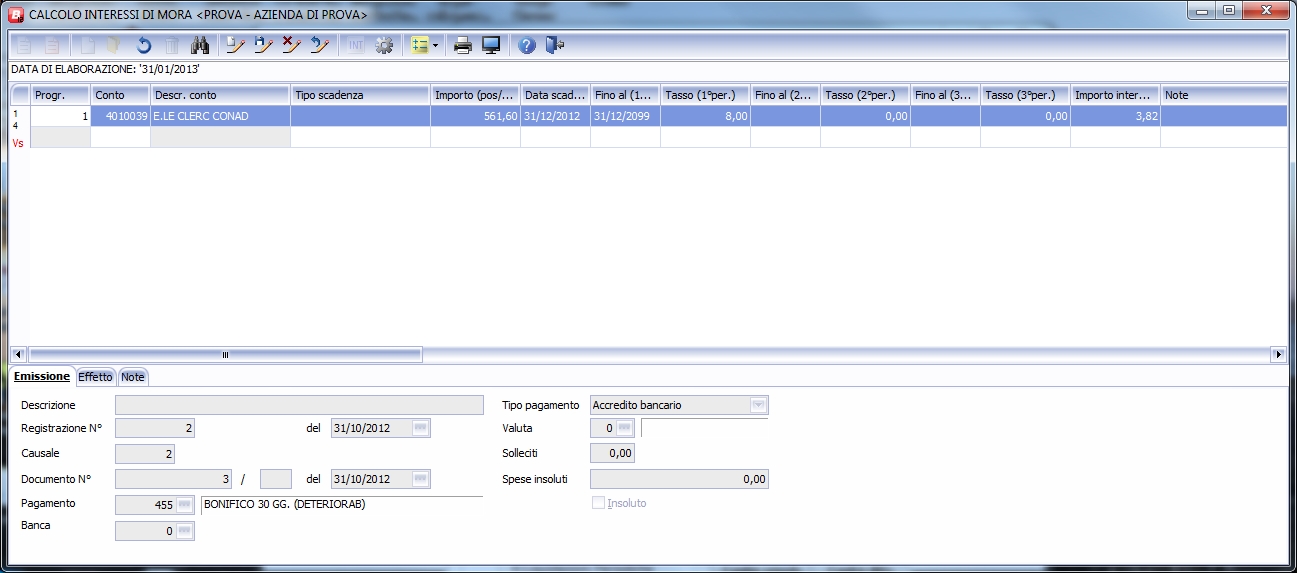Click the Solleciti field
This screenshot has width=1297, height=573.
(x=613, y=454)
